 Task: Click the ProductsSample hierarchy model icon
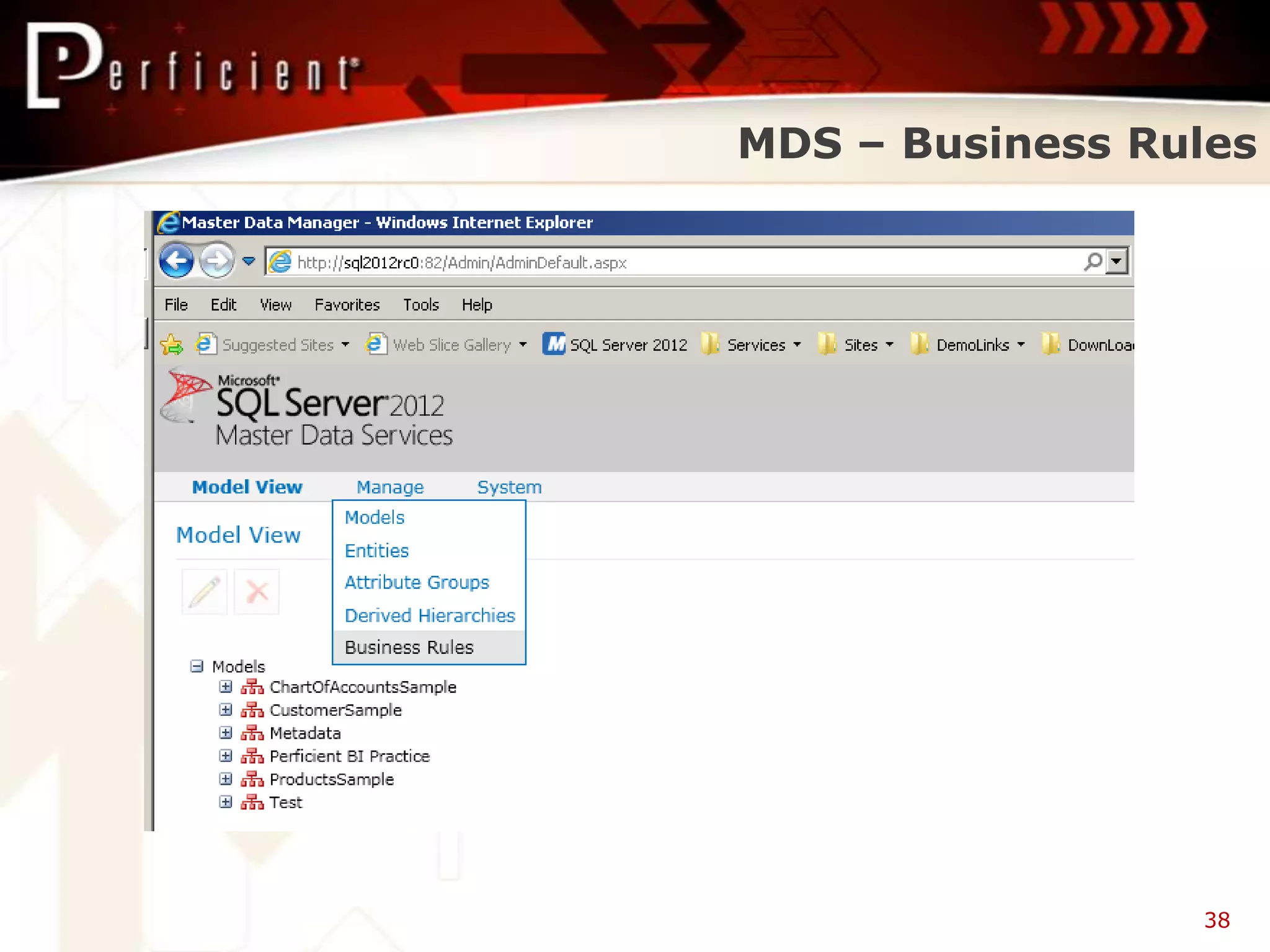(252, 779)
